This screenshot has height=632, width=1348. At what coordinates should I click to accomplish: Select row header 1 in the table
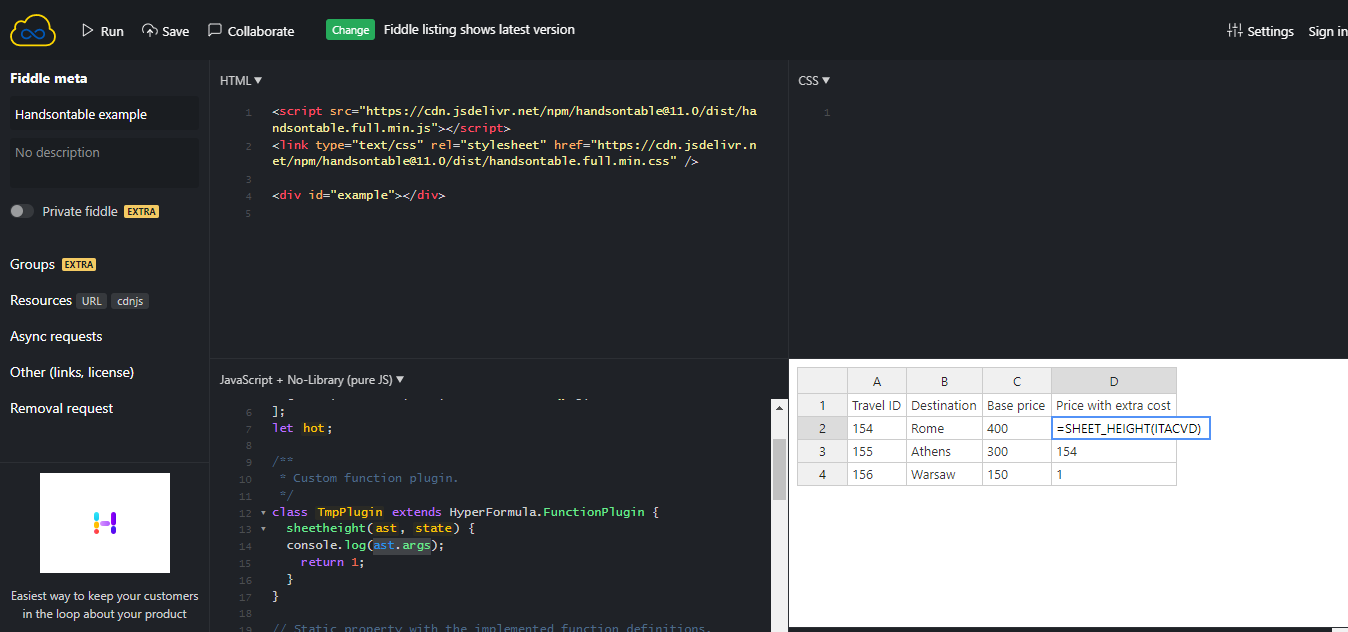(x=823, y=405)
